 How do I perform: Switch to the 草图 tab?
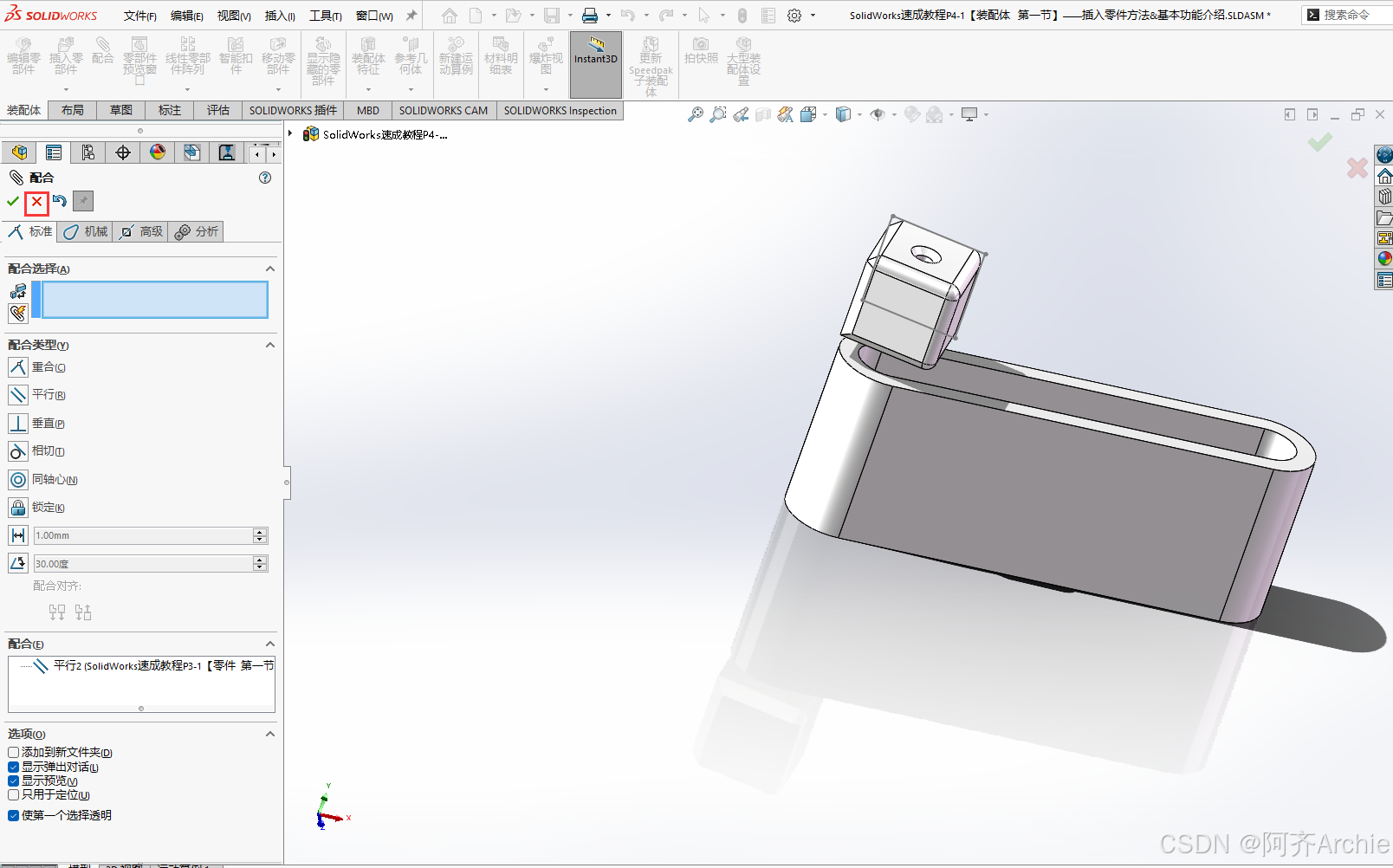121,110
